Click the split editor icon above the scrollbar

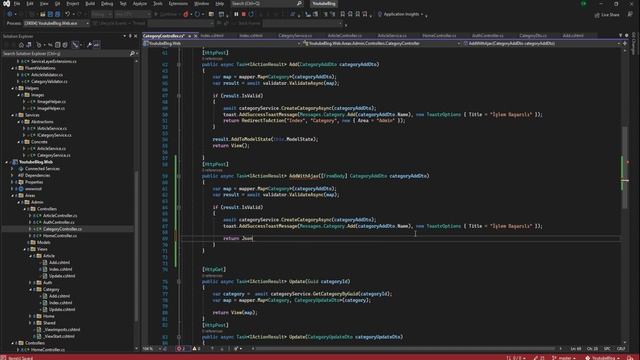(624, 43)
